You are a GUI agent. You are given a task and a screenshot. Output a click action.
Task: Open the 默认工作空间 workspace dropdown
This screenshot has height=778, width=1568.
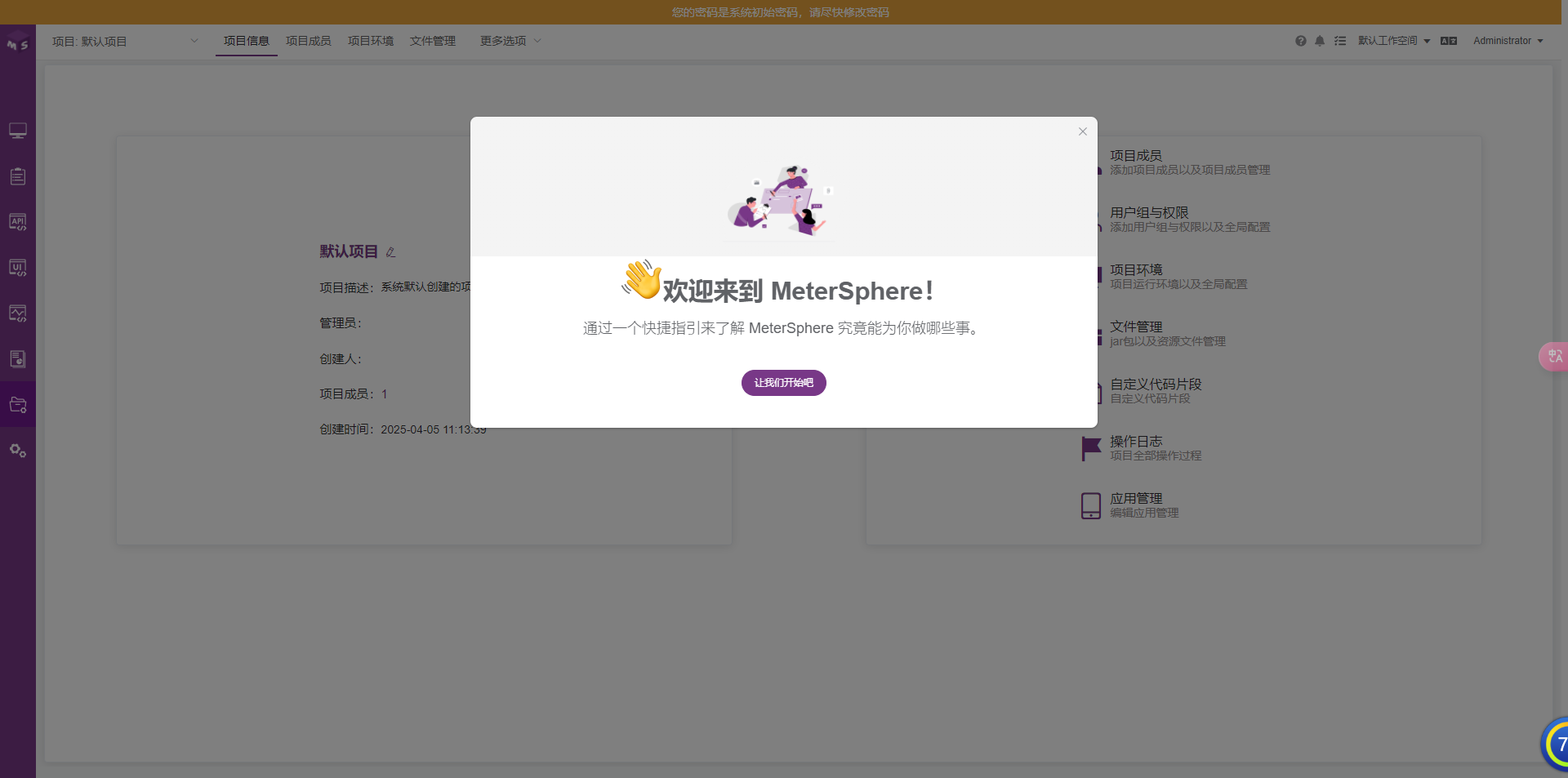click(1394, 41)
